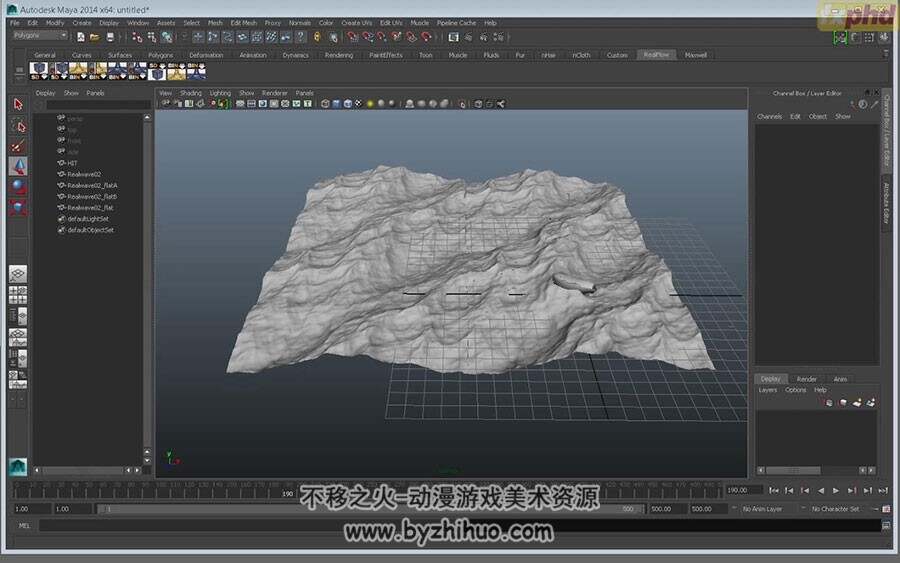Click create layer from selected icon
This screenshot has height=563, width=900.
click(871, 403)
